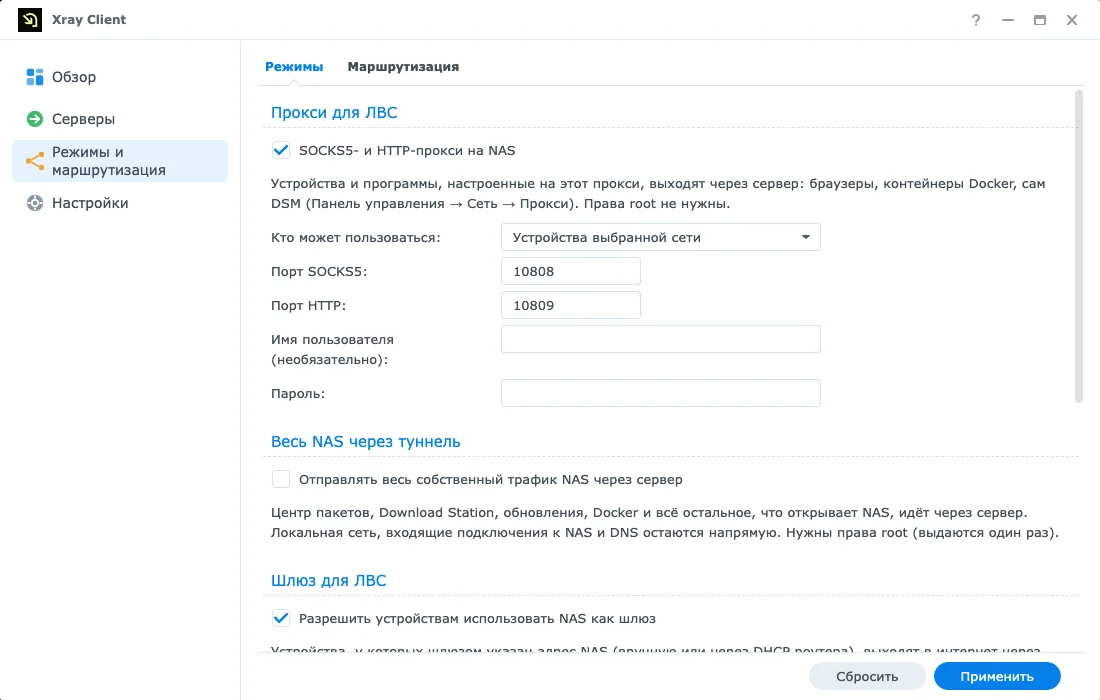Switch to the Режимы tab
Image resolution: width=1100 pixels, height=700 pixels.
tap(294, 67)
